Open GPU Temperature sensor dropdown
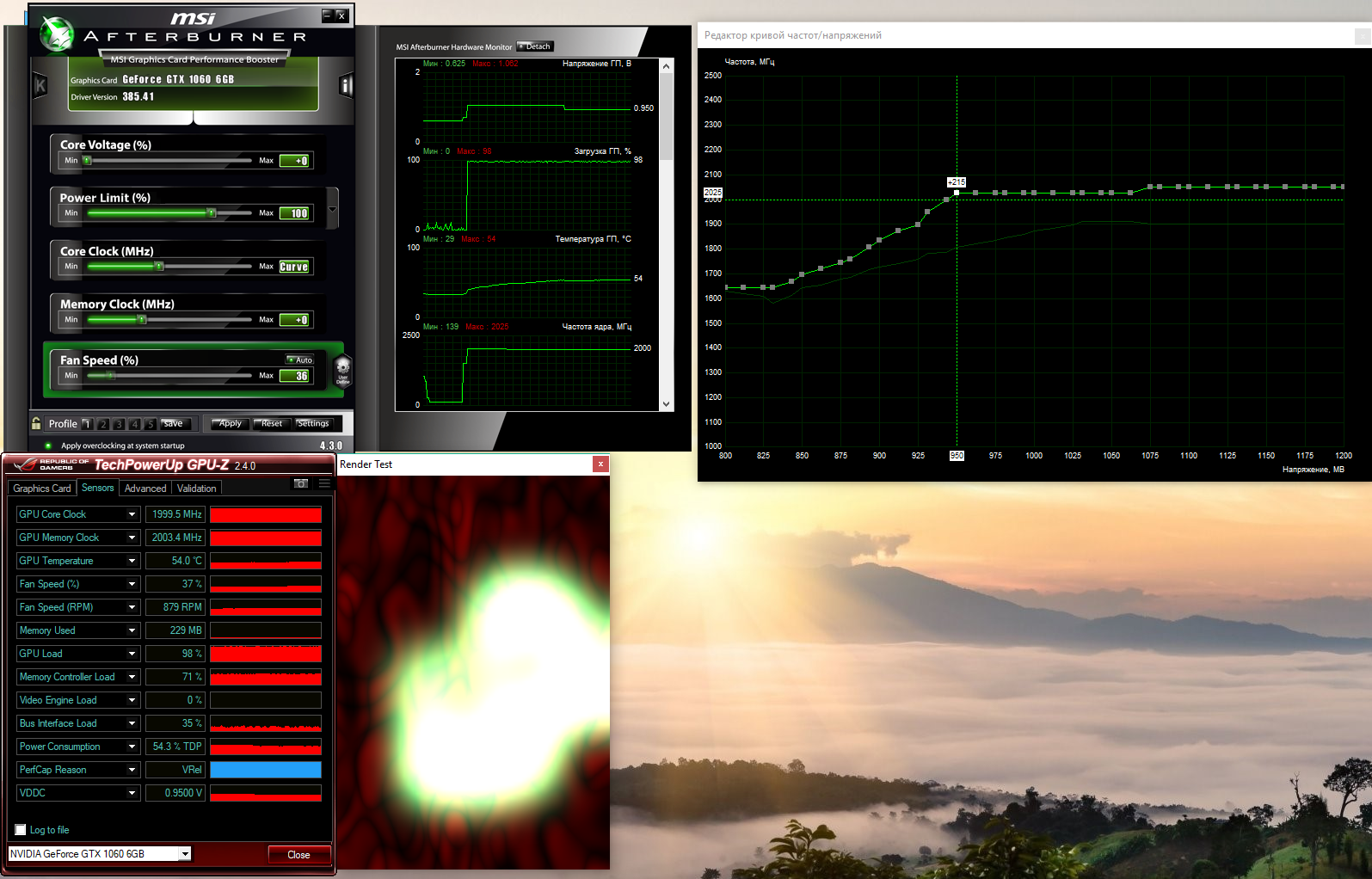 (x=132, y=561)
